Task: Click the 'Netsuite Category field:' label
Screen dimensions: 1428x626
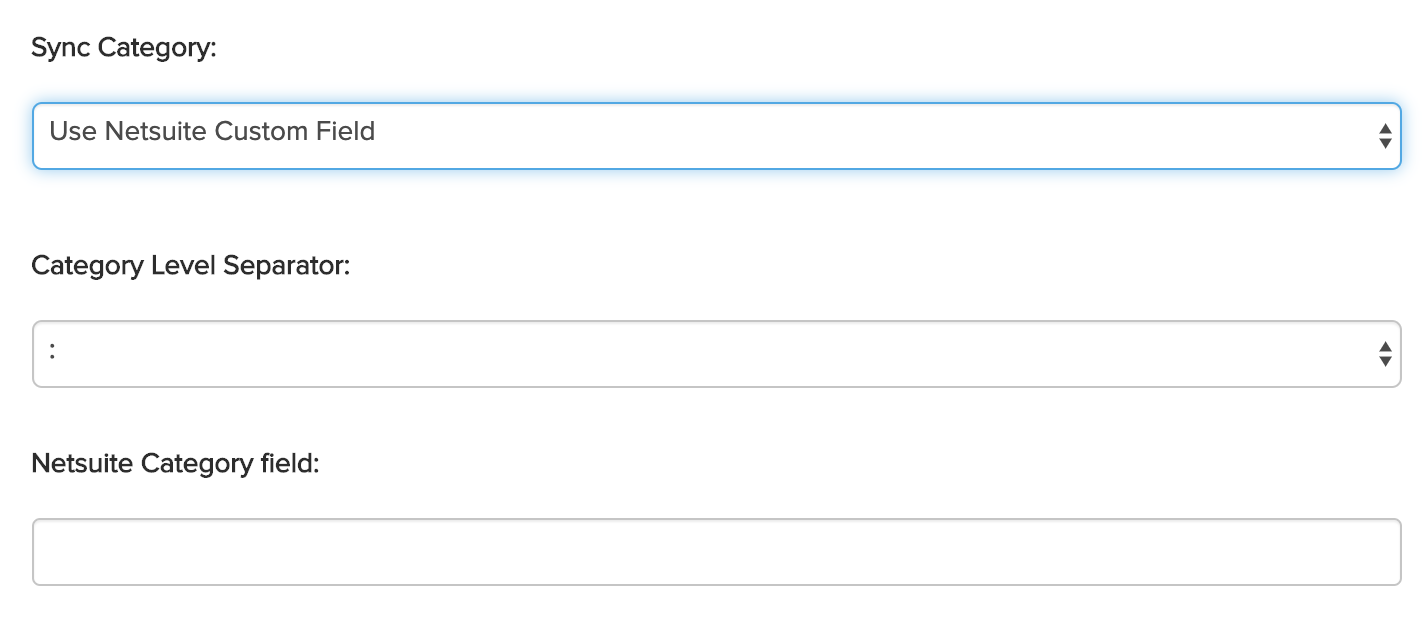Action: pyautogui.click(x=175, y=464)
